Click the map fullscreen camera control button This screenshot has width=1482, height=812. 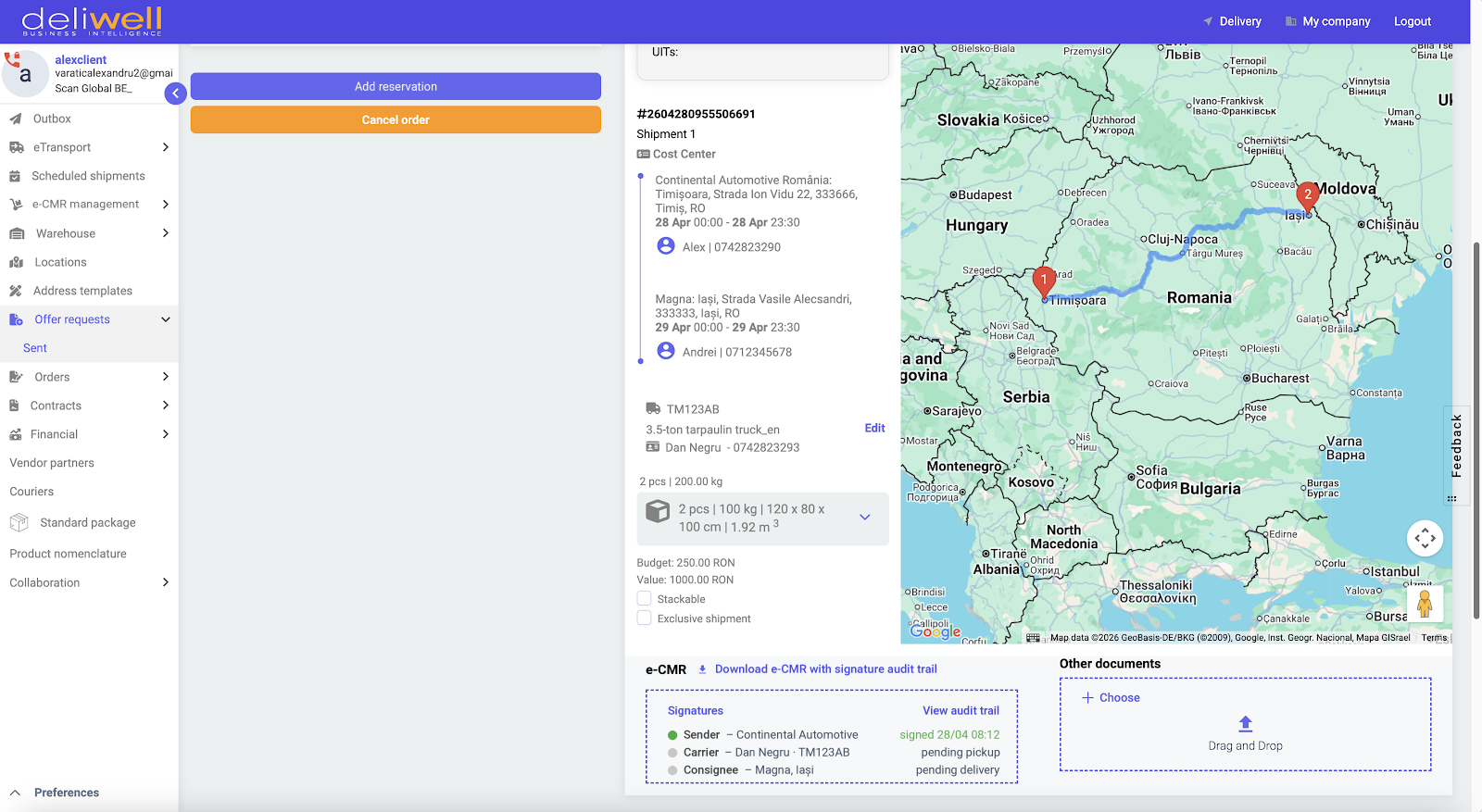1425,538
